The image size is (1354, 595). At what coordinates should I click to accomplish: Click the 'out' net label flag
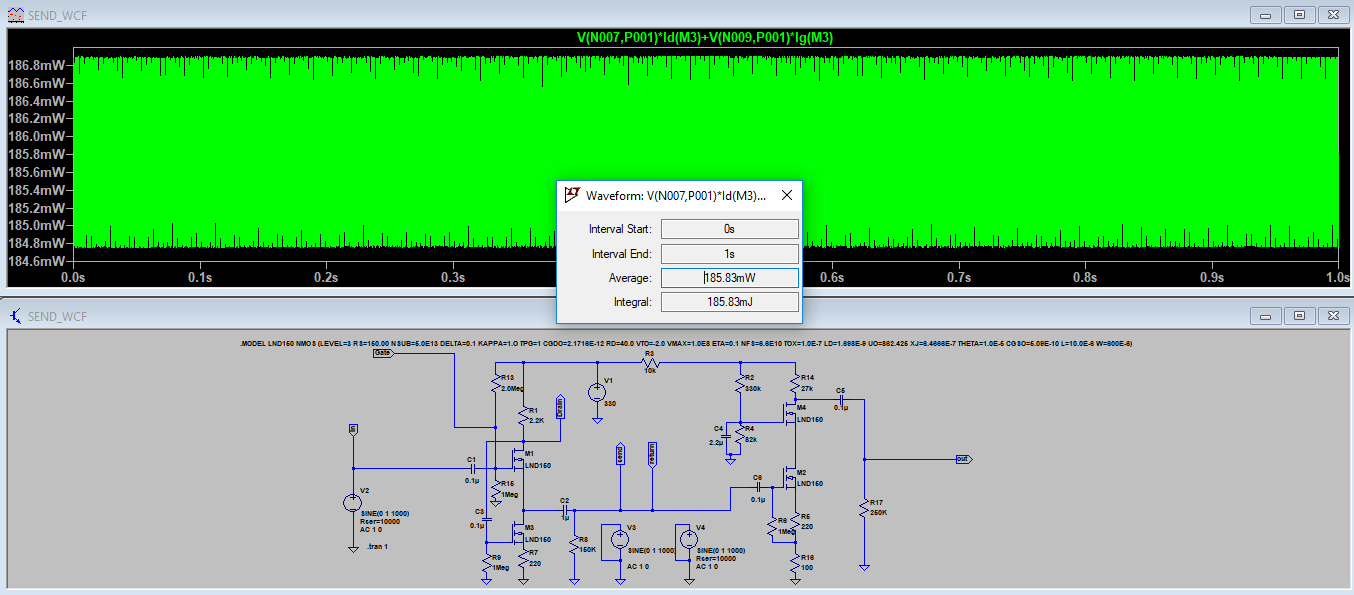click(963, 459)
